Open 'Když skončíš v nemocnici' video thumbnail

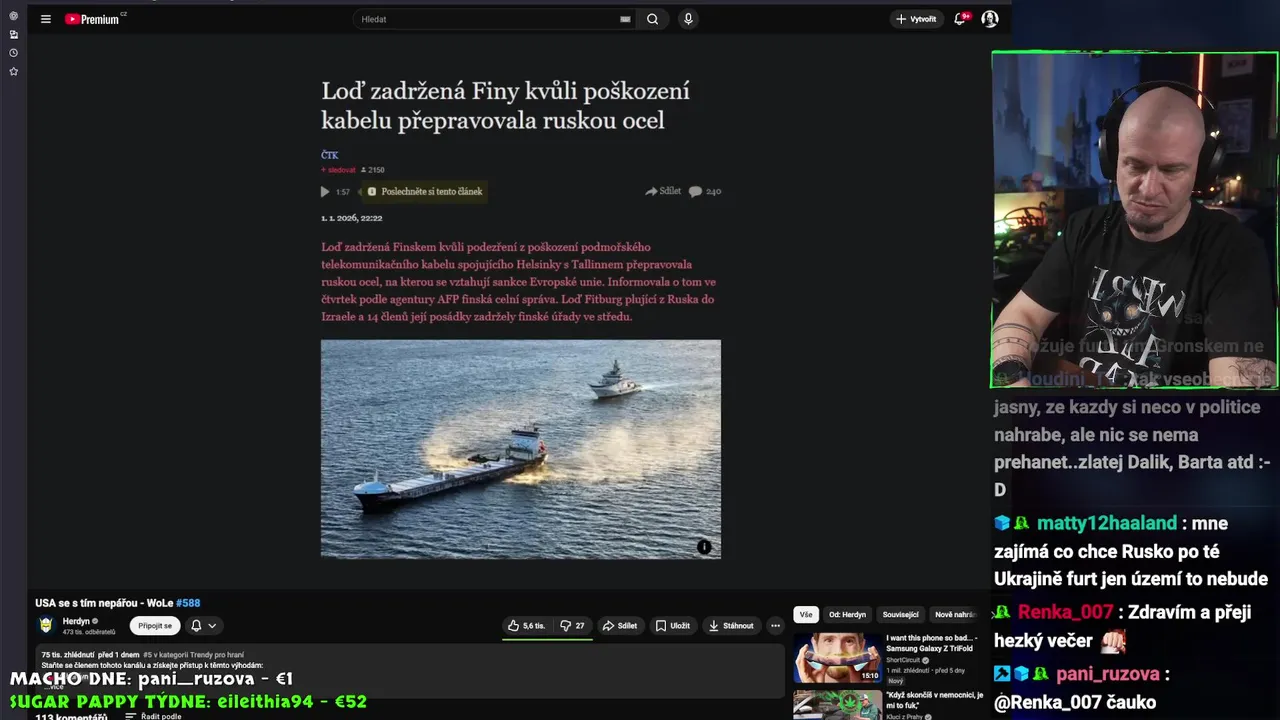pyautogui.click(x=838, y=704)
